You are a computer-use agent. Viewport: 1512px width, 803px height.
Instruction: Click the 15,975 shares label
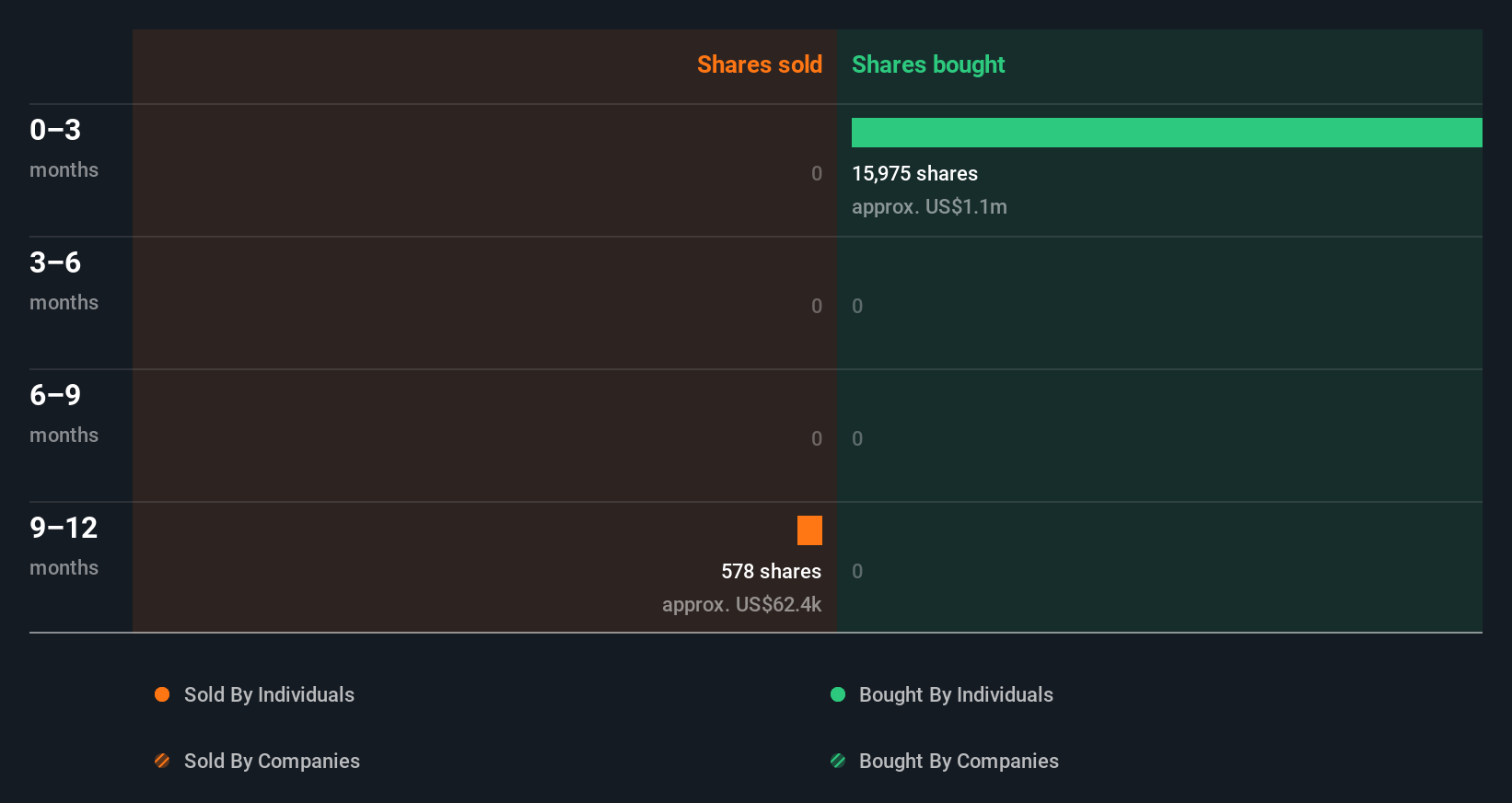914,173
